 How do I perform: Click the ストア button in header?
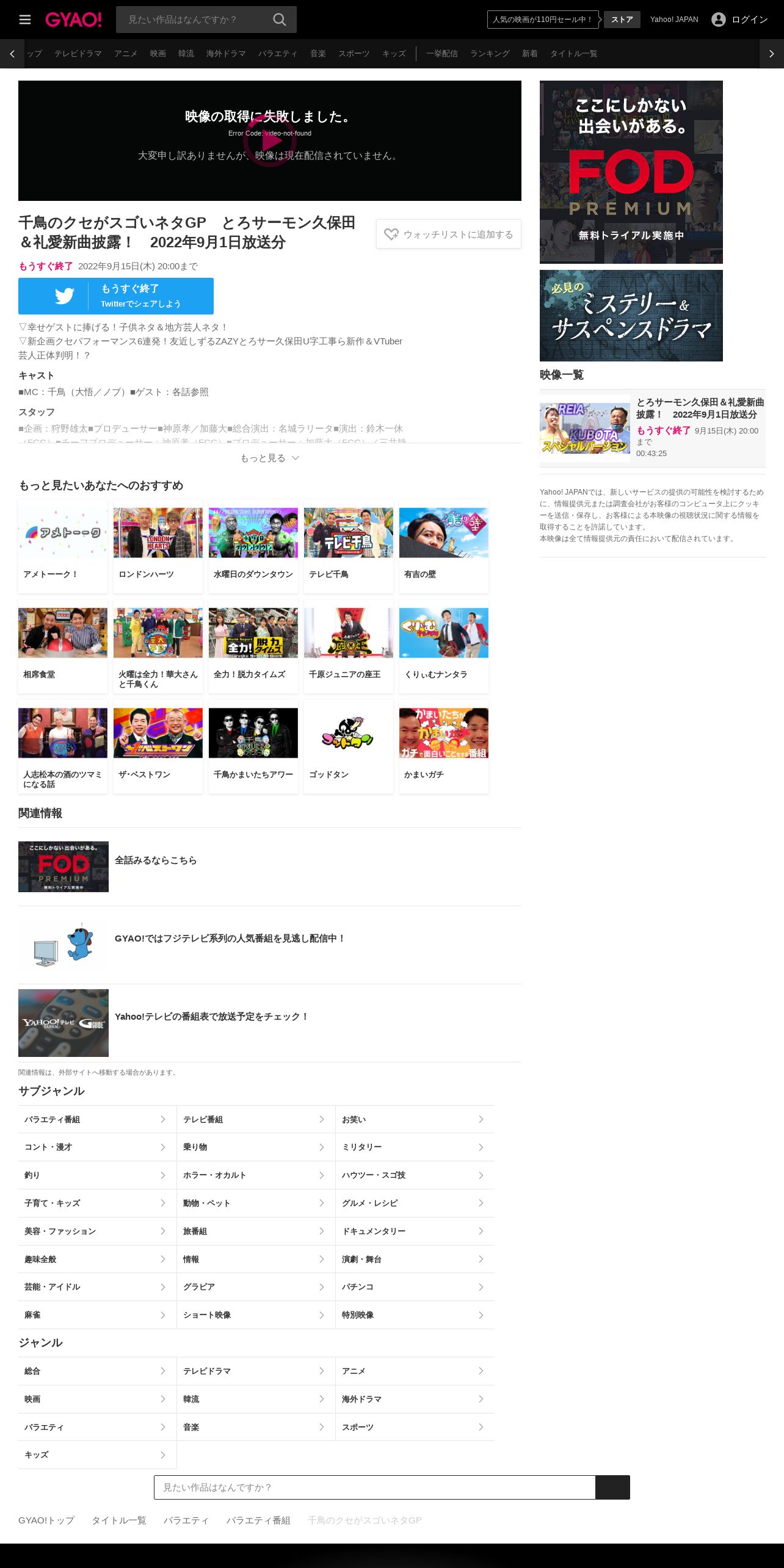622,20
